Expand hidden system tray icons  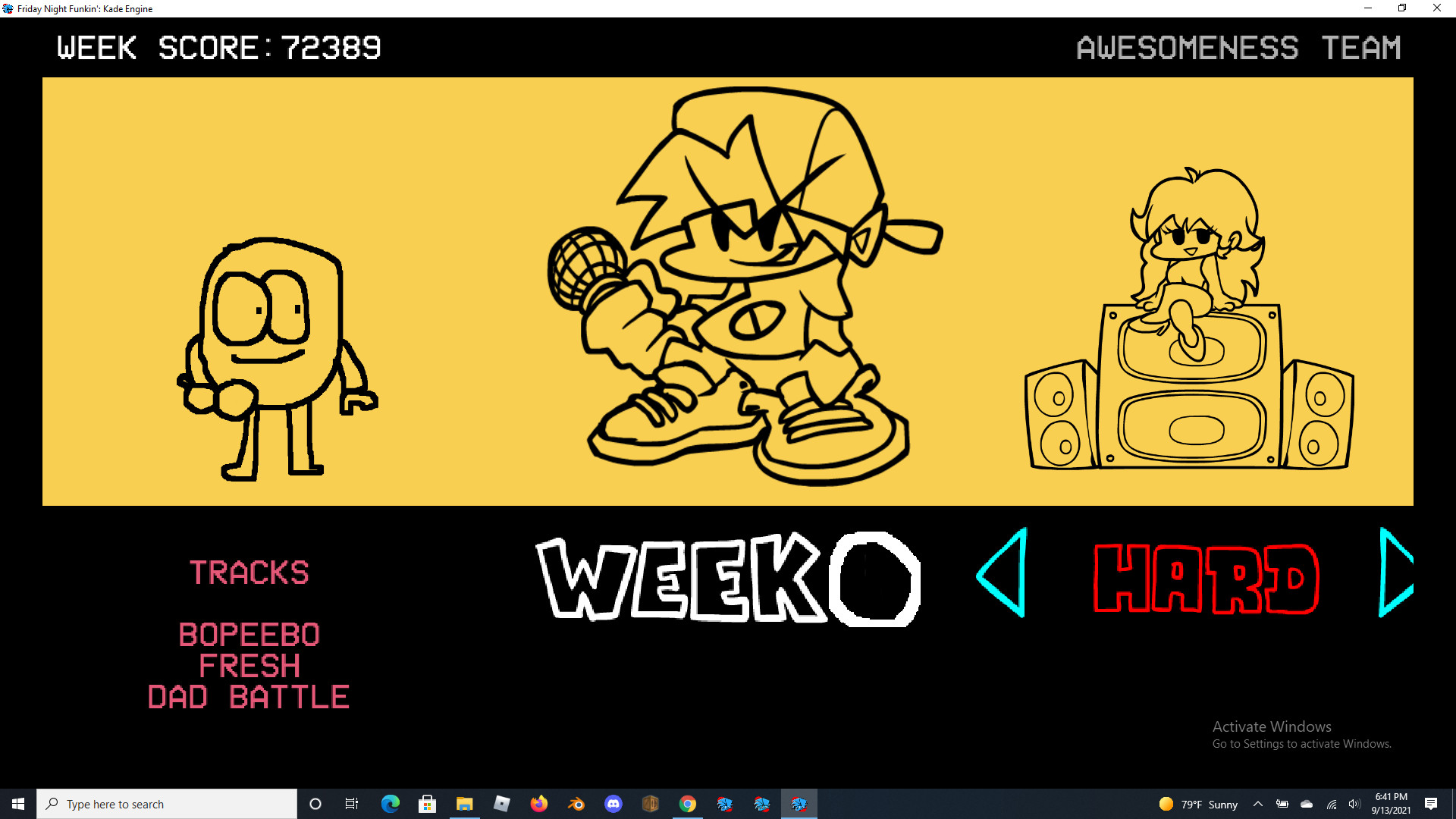click(x=1258, y=804)
